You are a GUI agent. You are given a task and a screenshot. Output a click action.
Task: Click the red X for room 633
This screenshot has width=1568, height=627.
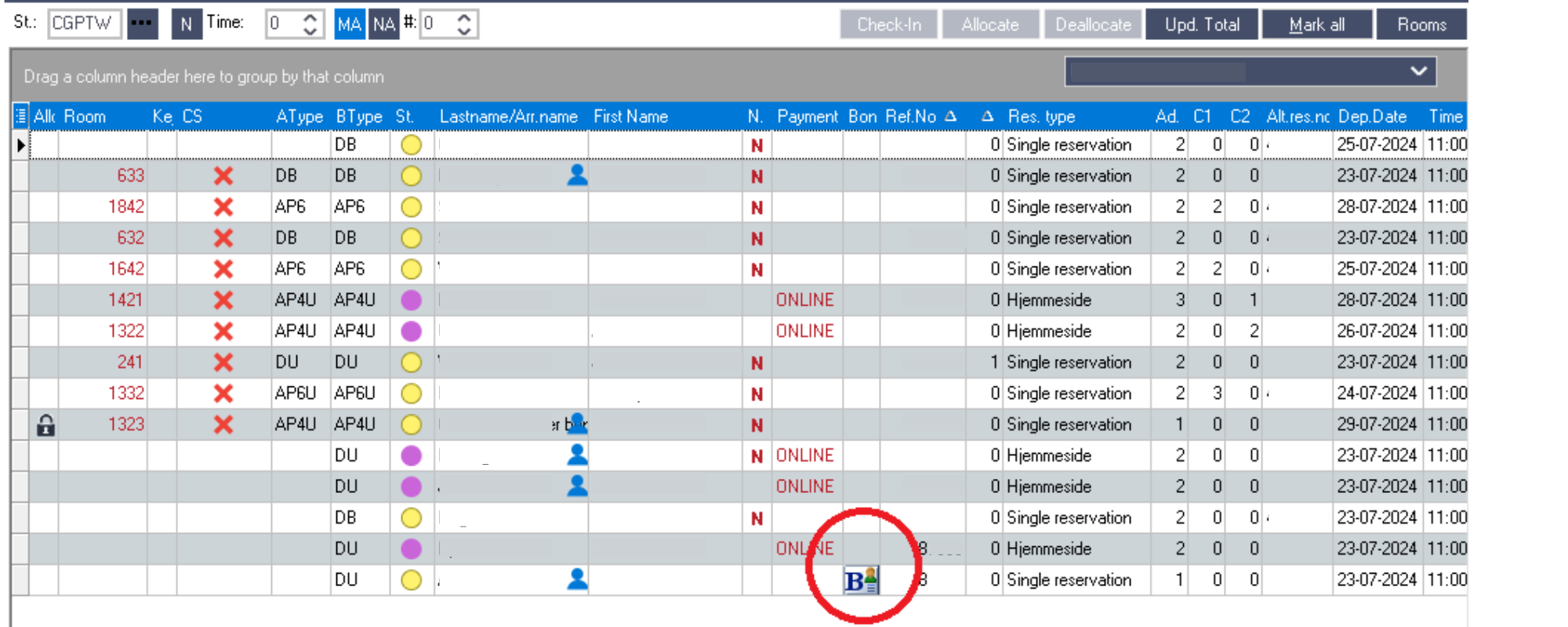[x=223, y=176]
